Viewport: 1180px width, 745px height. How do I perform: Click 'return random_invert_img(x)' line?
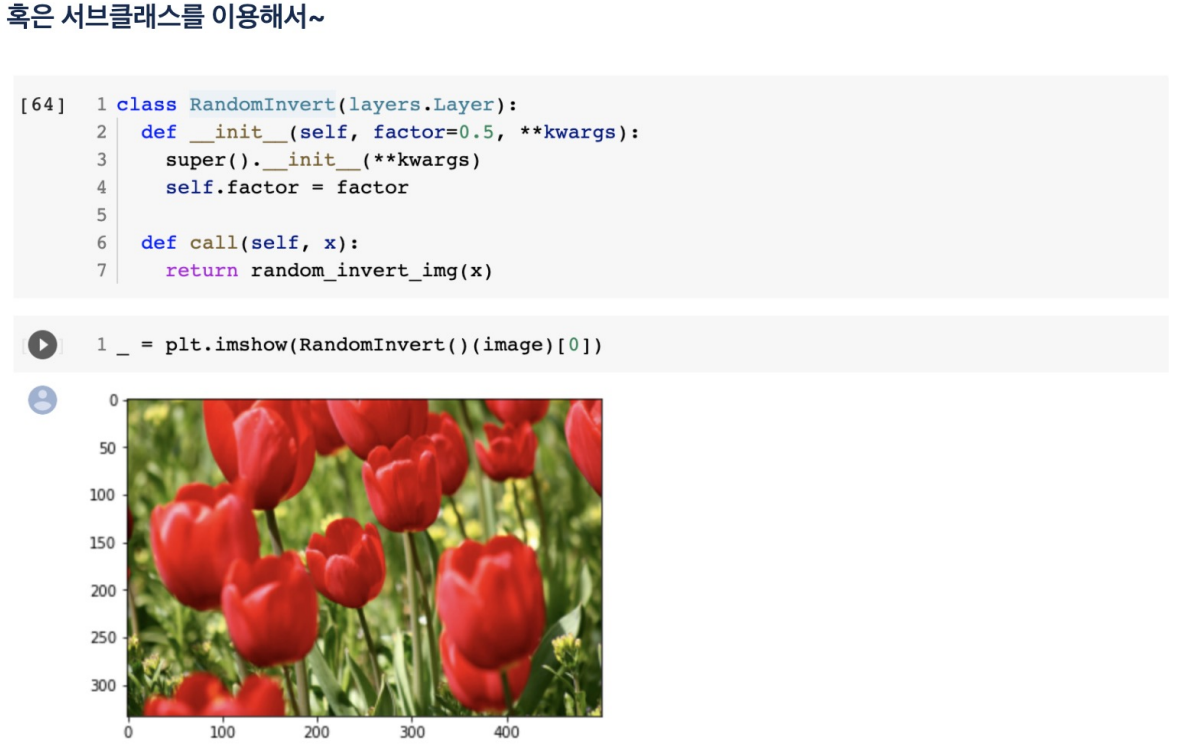point(329,270)
